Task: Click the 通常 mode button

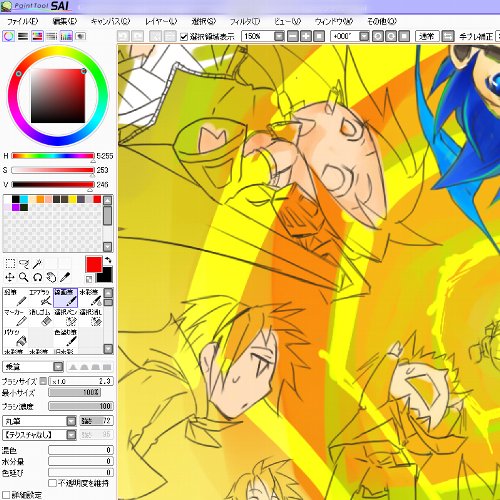Action: click(x=427, y=36)
